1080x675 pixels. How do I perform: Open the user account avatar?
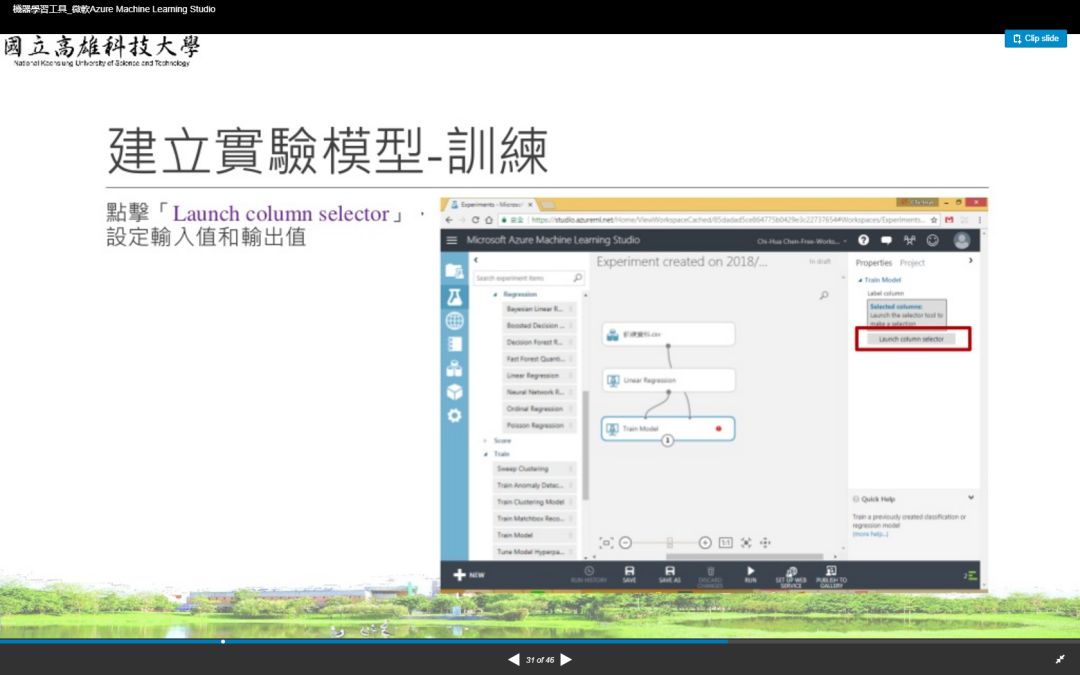tap(962, 240)
